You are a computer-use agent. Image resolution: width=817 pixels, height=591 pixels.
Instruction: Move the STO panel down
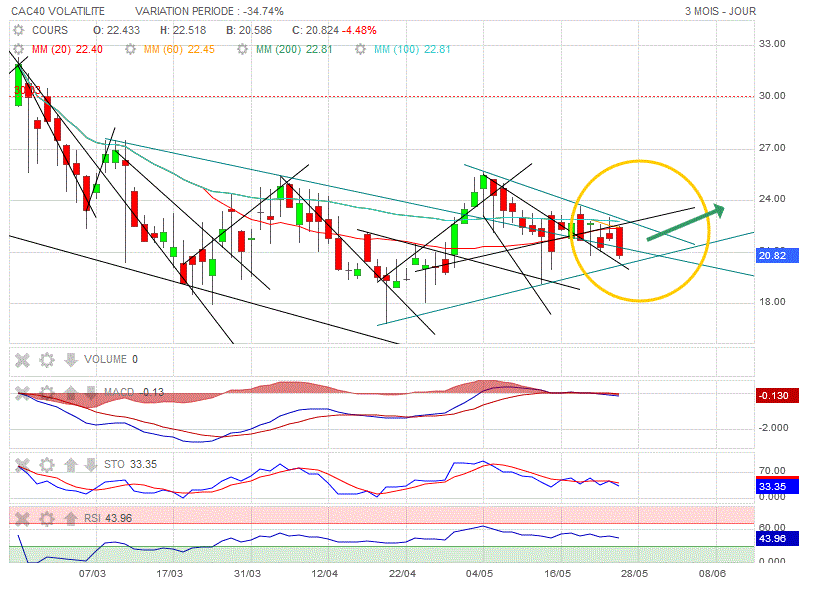click(91, 464)
